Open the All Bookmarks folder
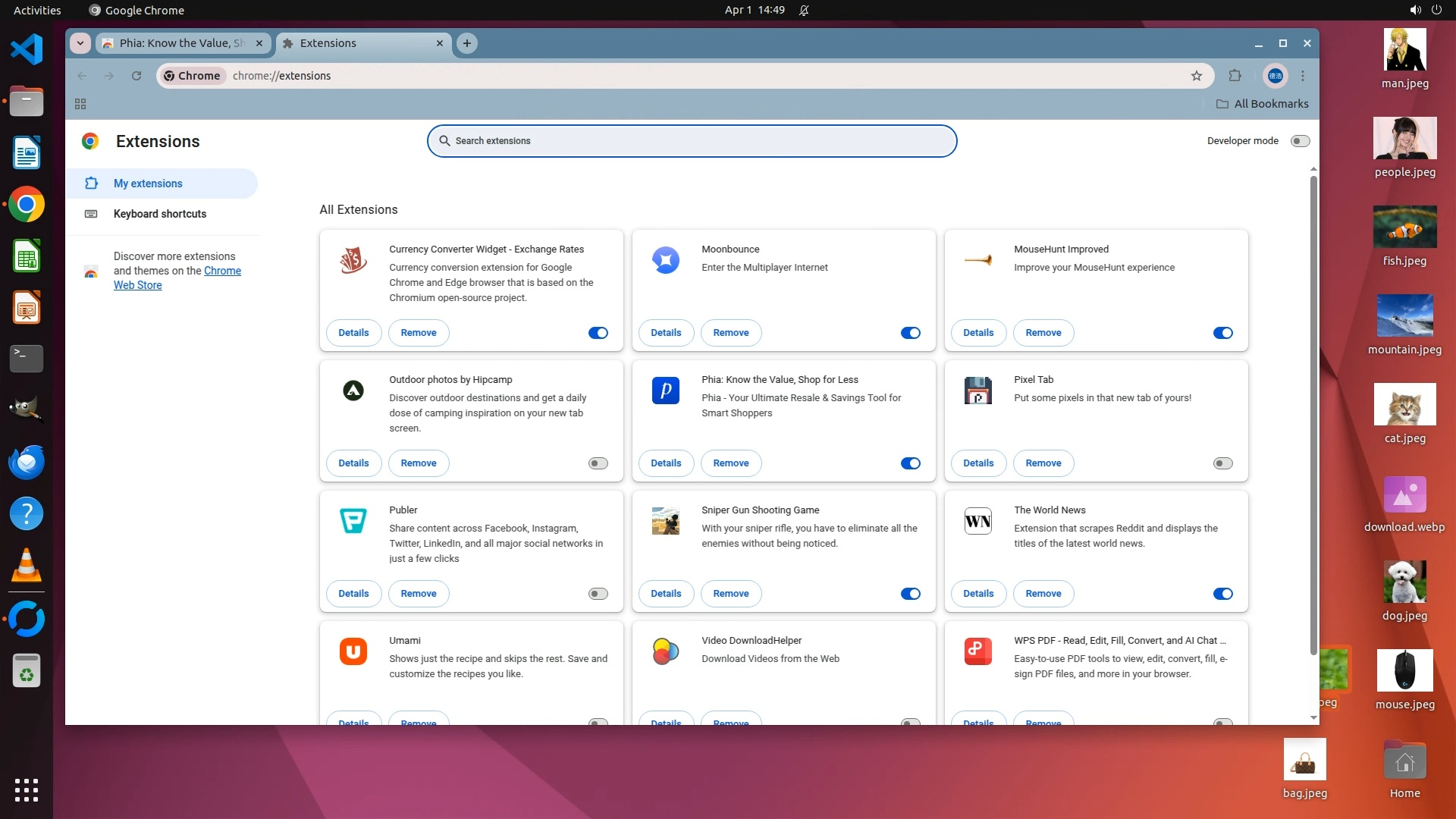The width and height of the screenshot is (1456, 819). coord(1263,104)
